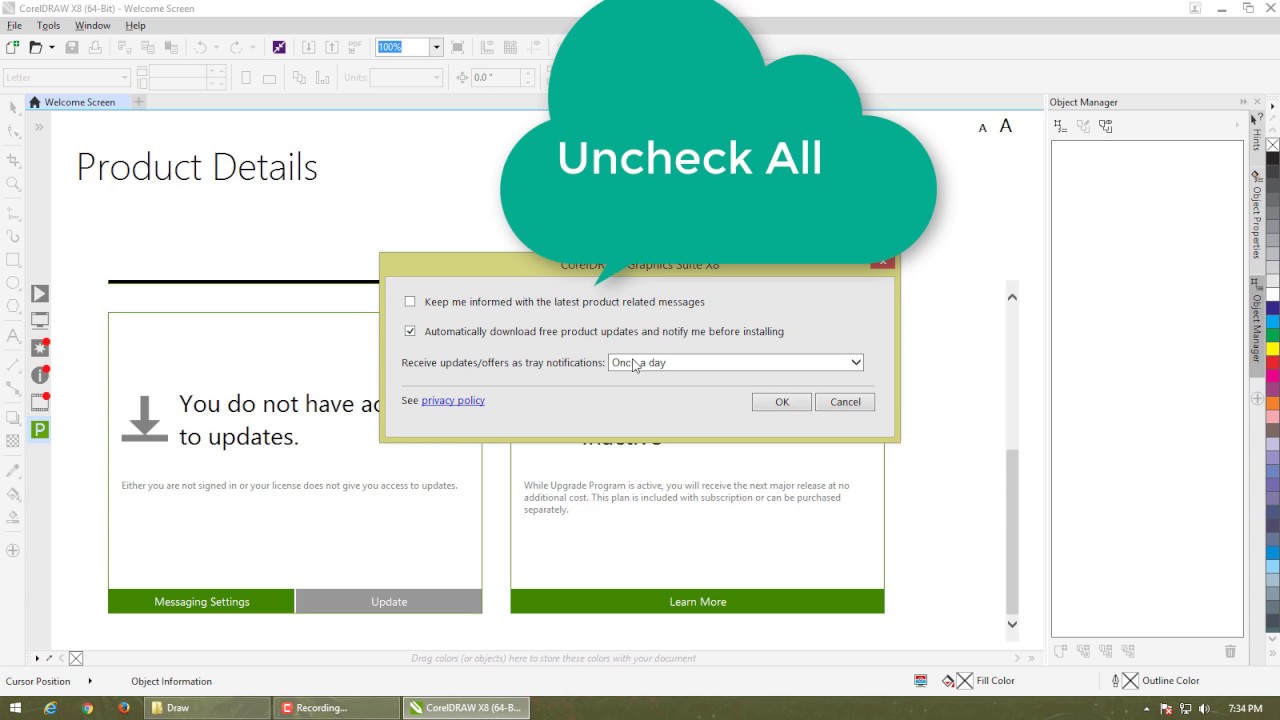This screenshot has width=1280, height=720.
Task: Click the Full-screen preview icon
Action: [458, 47]
